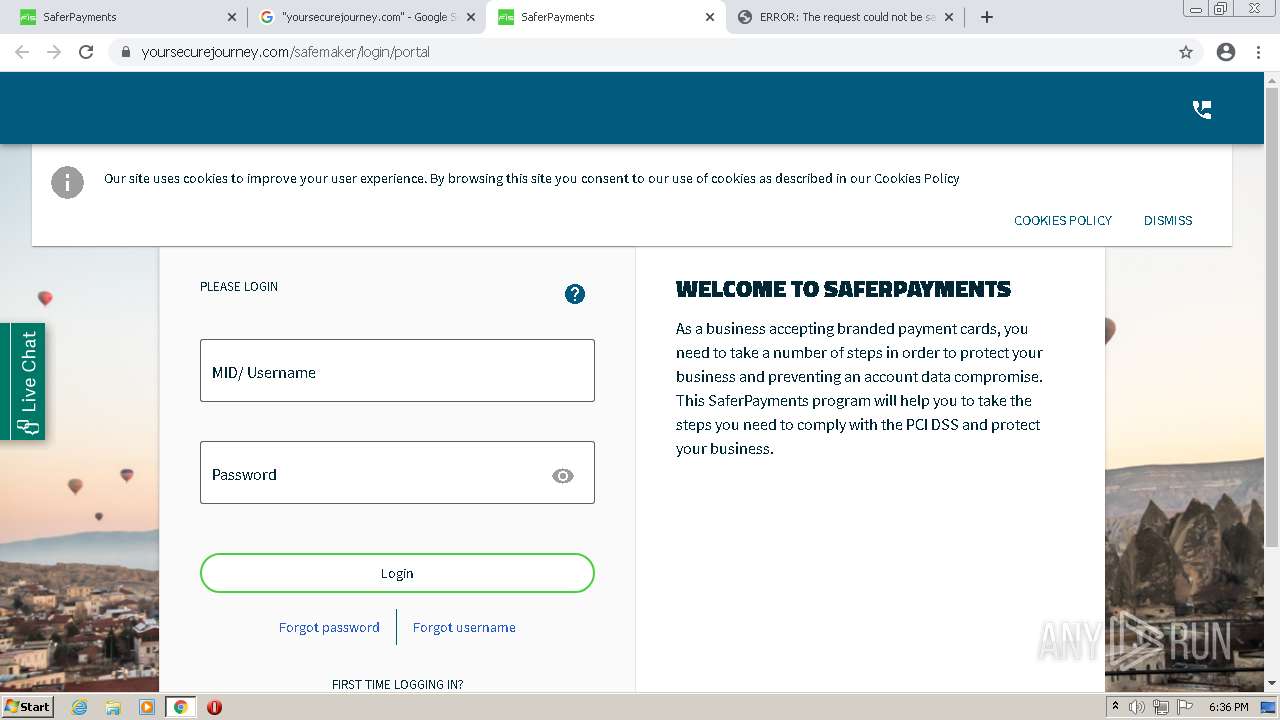The image size is (1280, 720).
Task: Open Chrome three-dot menu
Action: pos(1259,52)
